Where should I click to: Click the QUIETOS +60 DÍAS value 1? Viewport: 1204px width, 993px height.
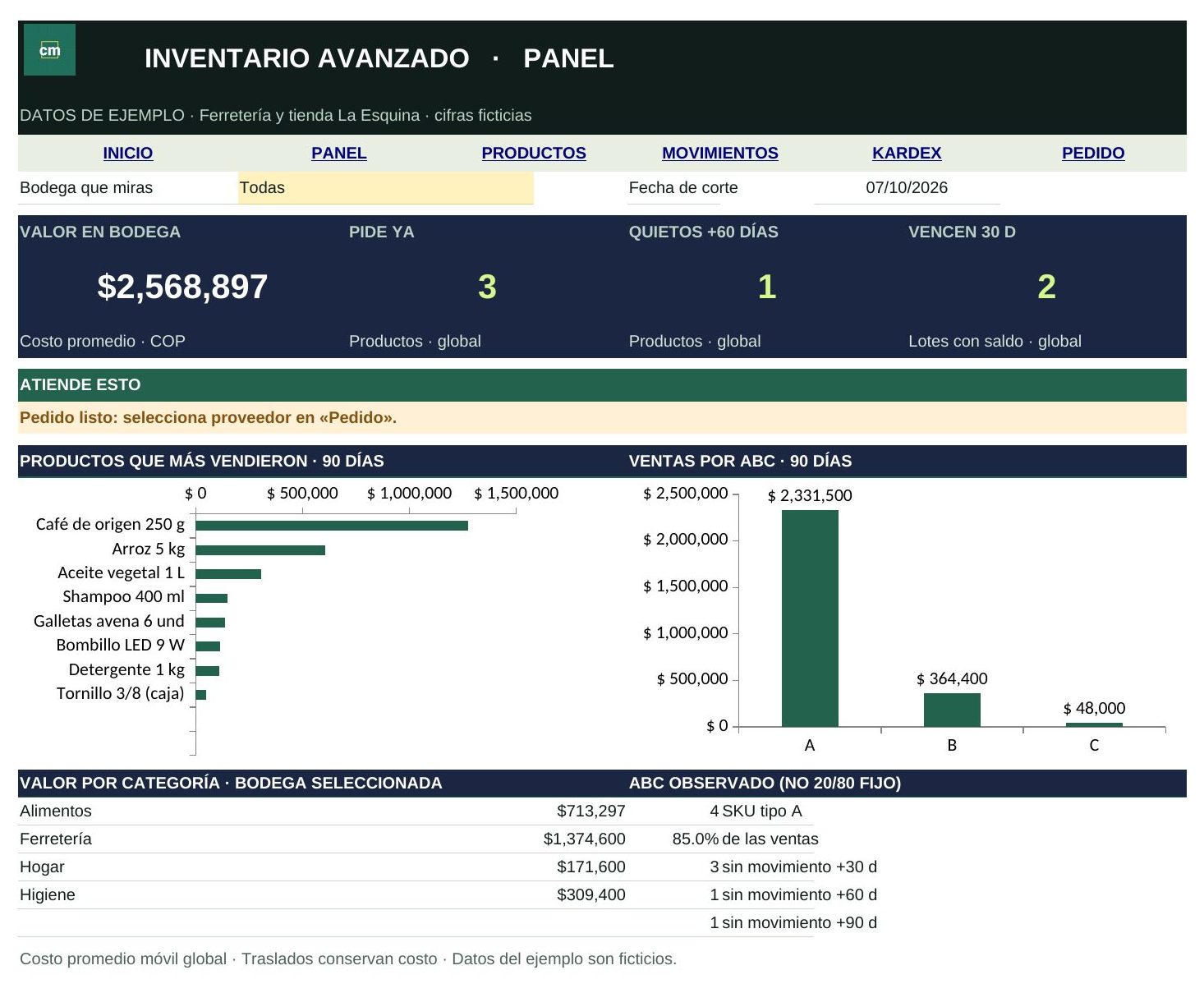point(767,287)
